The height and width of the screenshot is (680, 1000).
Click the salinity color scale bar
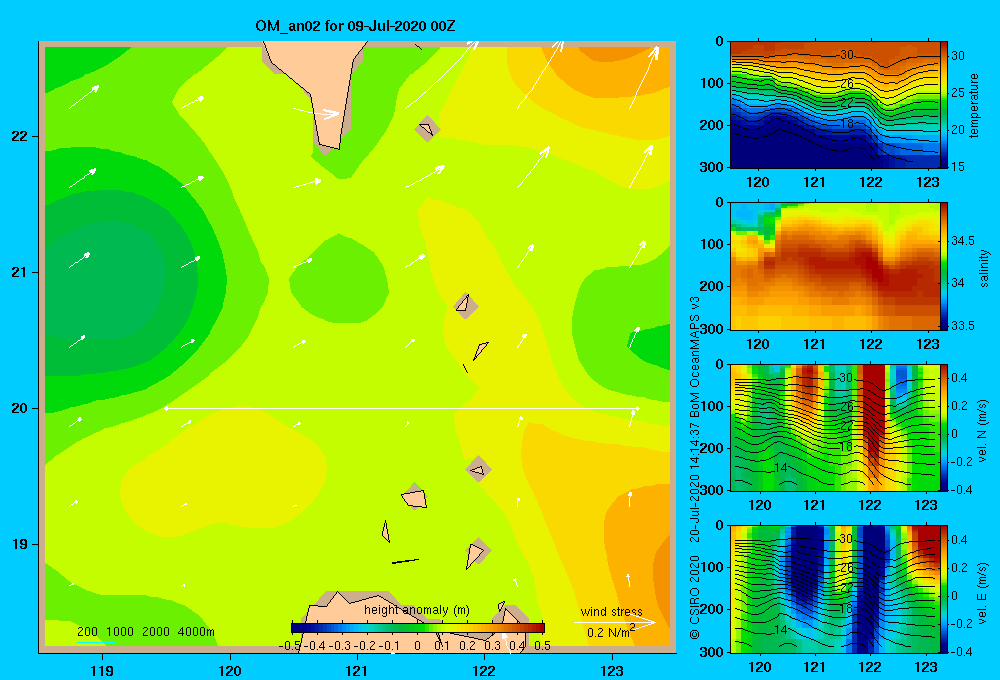click(944, 266)
